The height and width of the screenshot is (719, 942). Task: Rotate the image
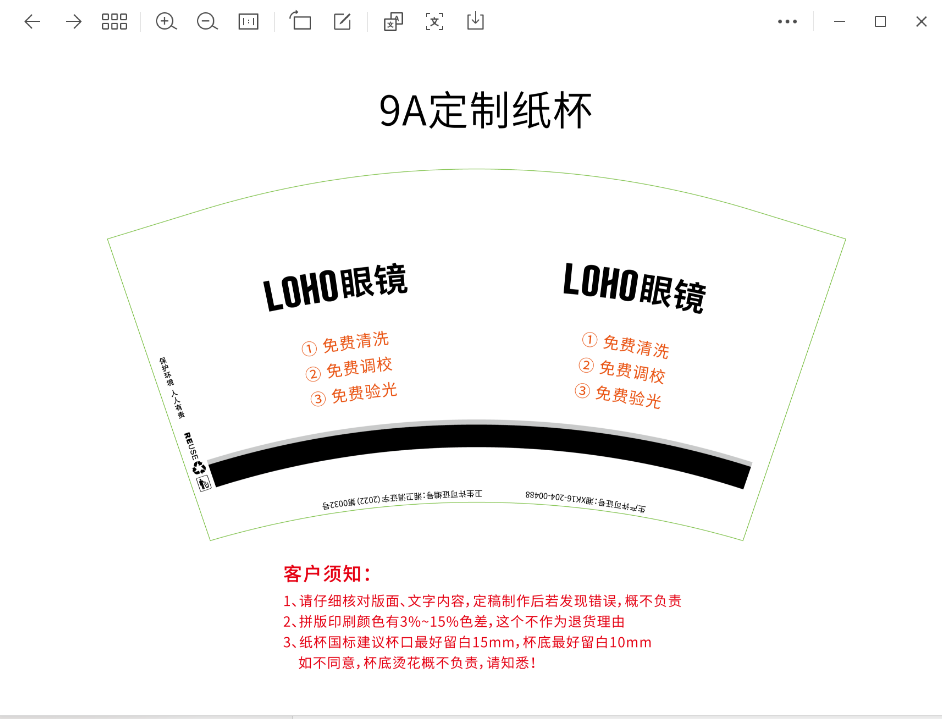[300, 21]
